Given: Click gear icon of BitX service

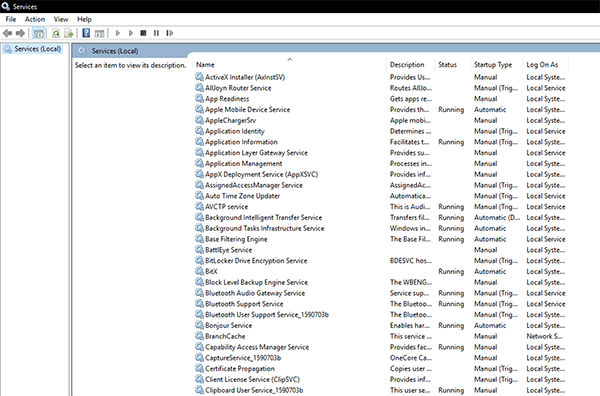Looking at the screenshot, I should pos(199,271).
